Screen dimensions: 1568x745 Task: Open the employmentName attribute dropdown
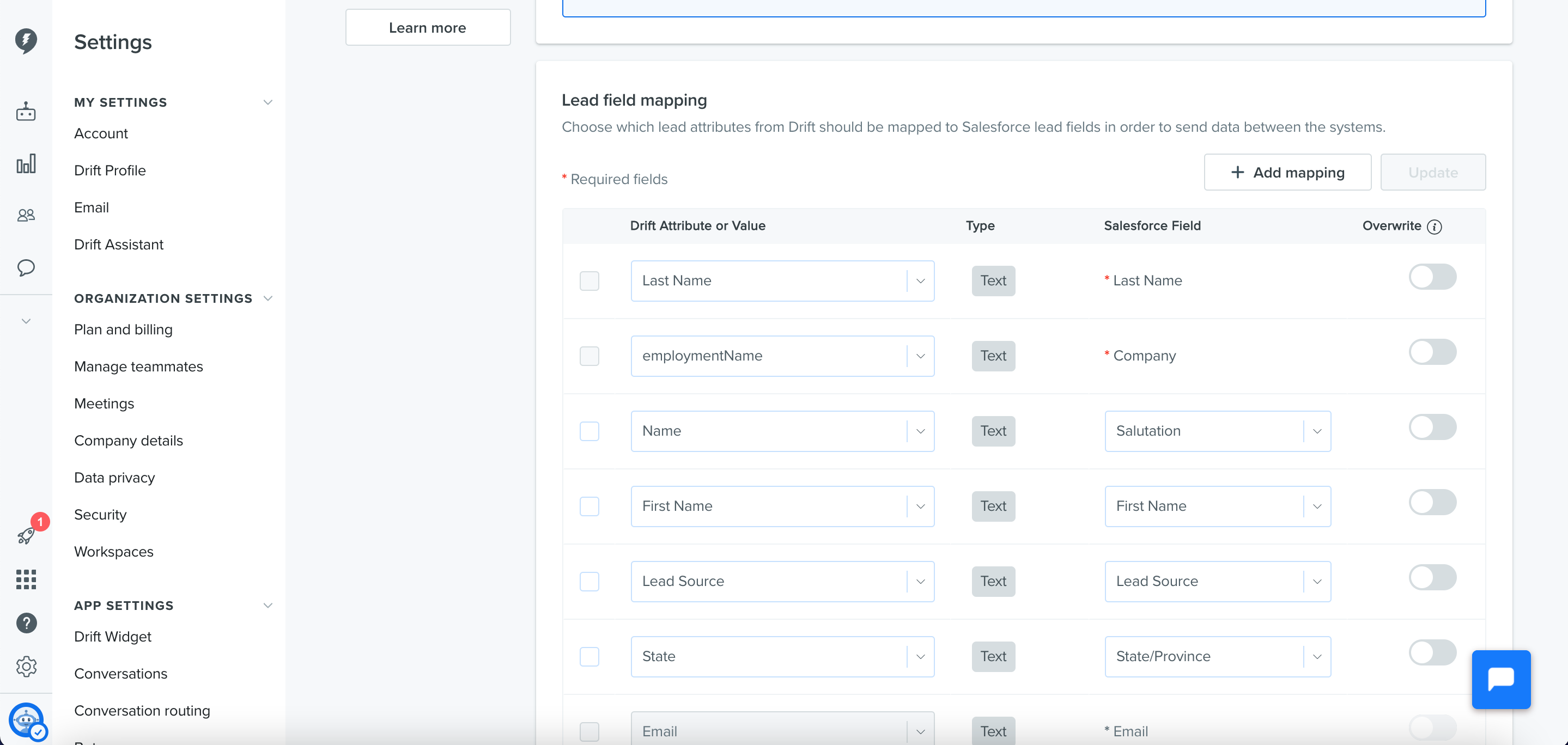coord(782,356)
